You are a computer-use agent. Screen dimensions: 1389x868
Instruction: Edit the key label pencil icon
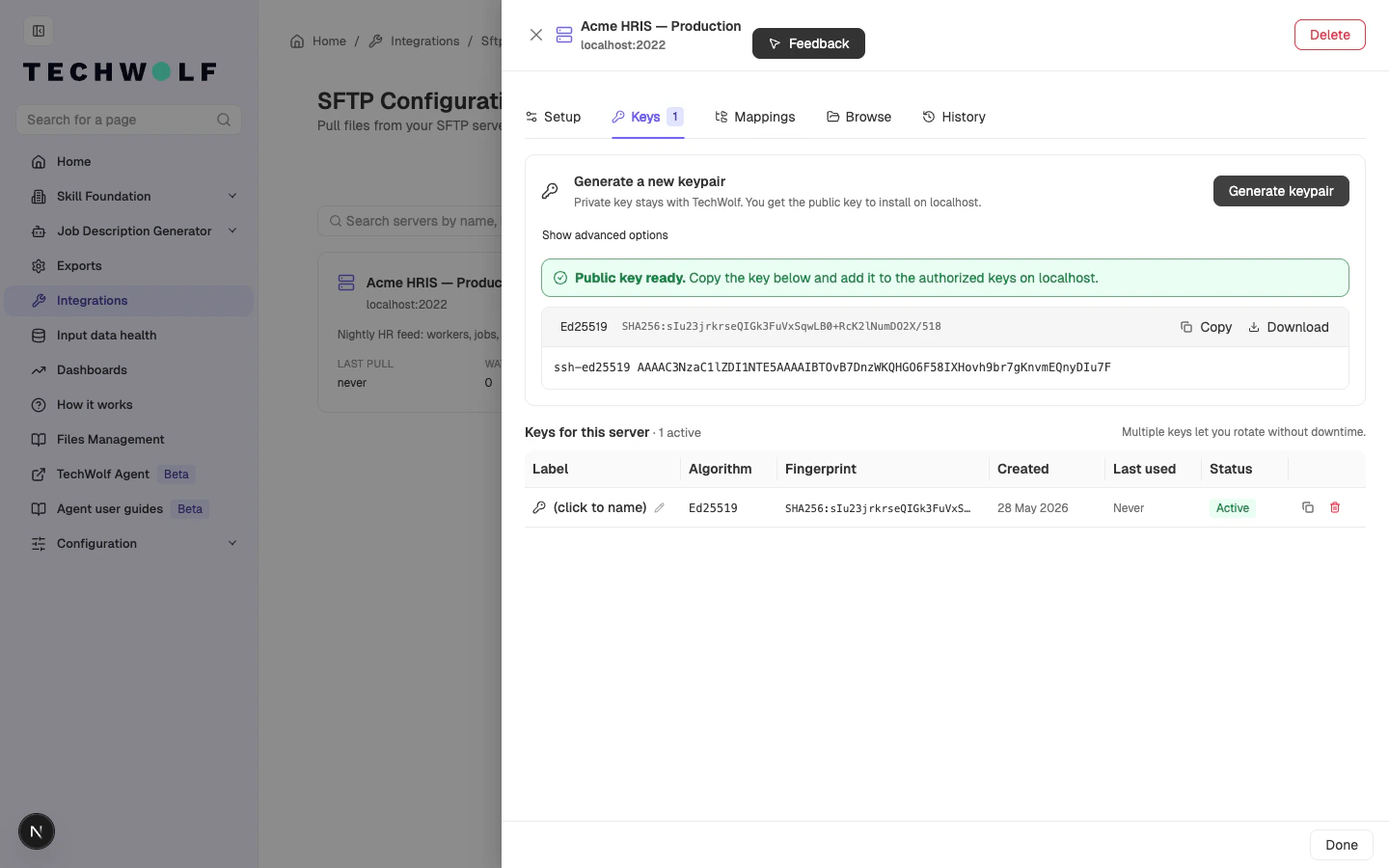click(660, 508)
